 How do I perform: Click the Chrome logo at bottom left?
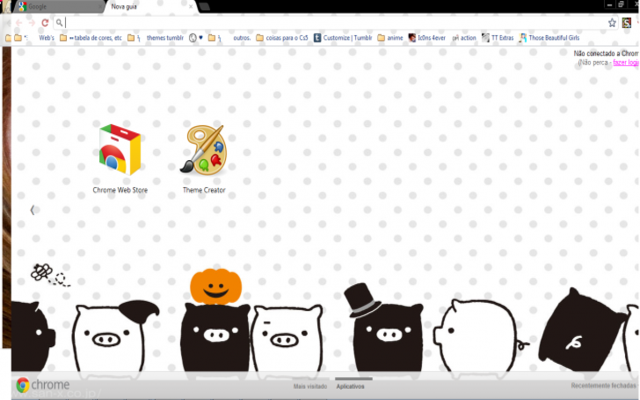pos(43,384)
